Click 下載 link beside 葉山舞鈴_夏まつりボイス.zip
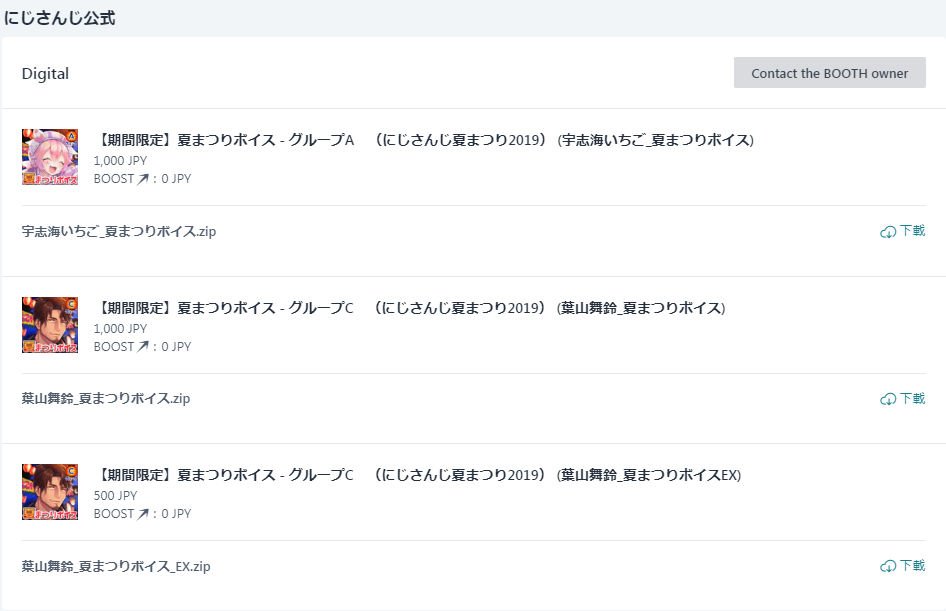Screen dimensions: 946x611 pos(912,399)
